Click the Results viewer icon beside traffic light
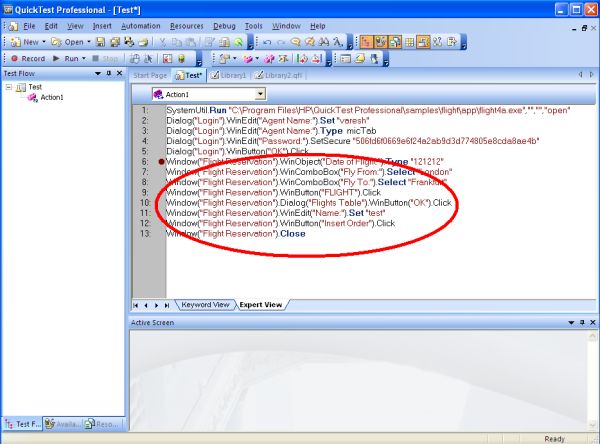The image size is (600, 444). pos(167,59)
